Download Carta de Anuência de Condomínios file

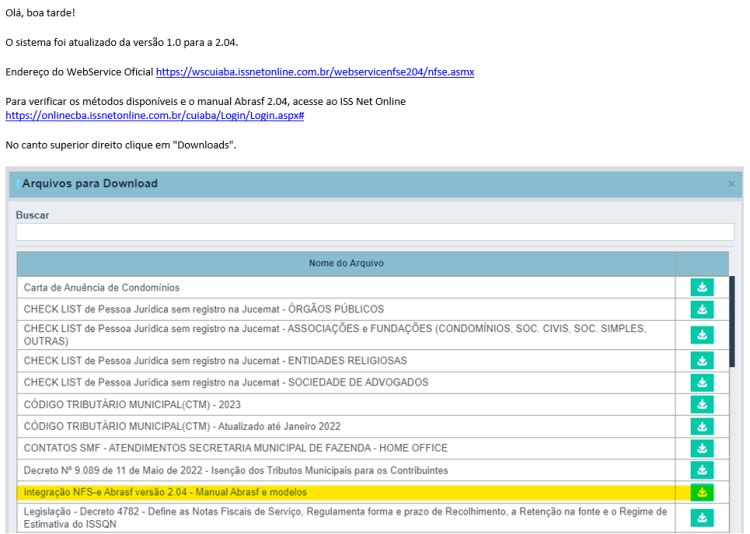[x=702, y=287]
